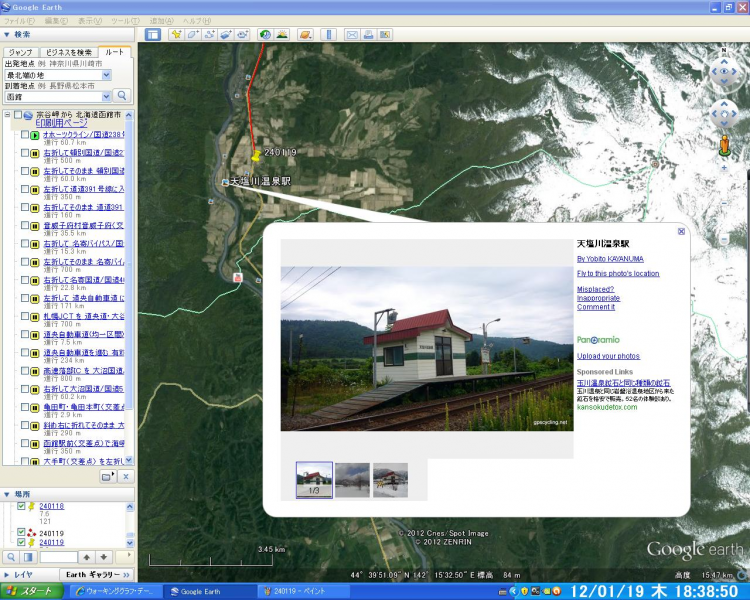Add a polygon from the toolbar
Viewport: 750px width, 600px height.
click(x=193, y=34)
